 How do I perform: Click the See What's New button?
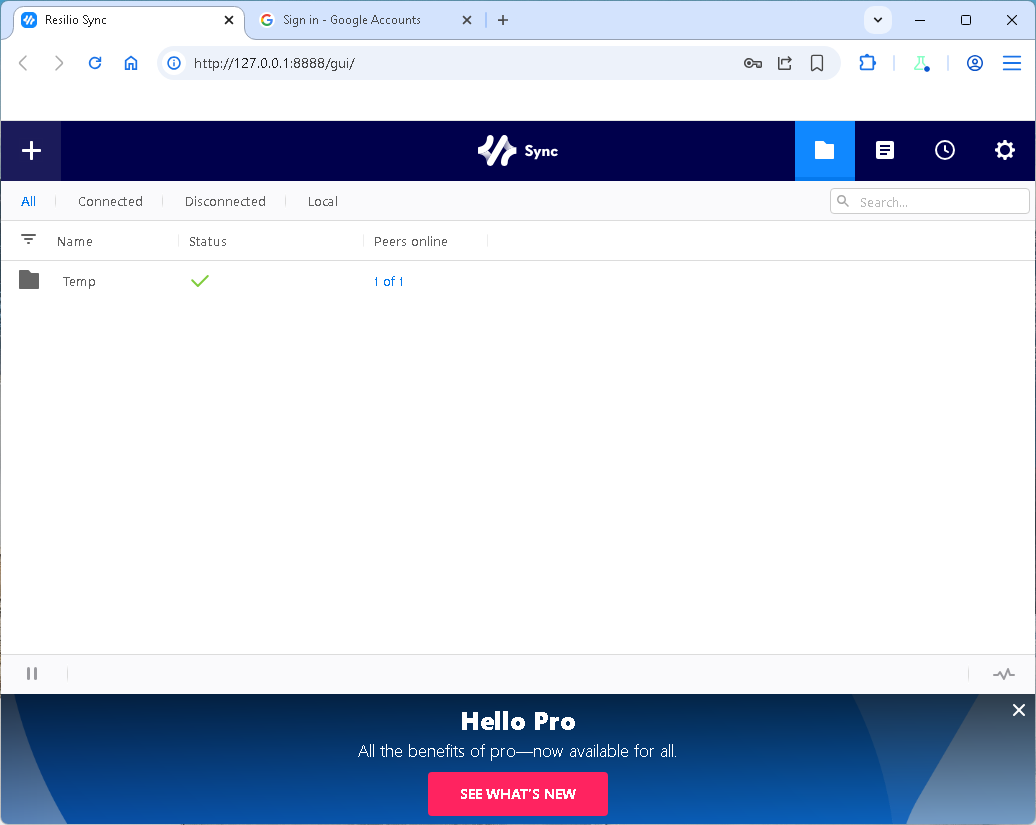pos(517,793)
